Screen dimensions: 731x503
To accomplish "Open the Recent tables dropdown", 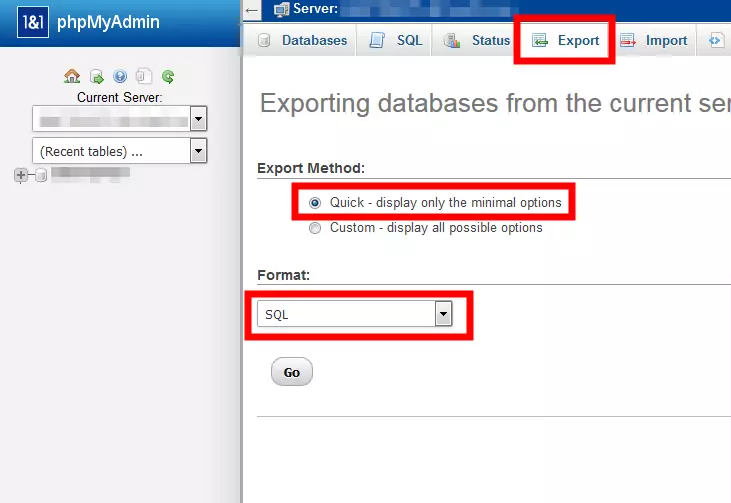I will [x=198, y=151].
